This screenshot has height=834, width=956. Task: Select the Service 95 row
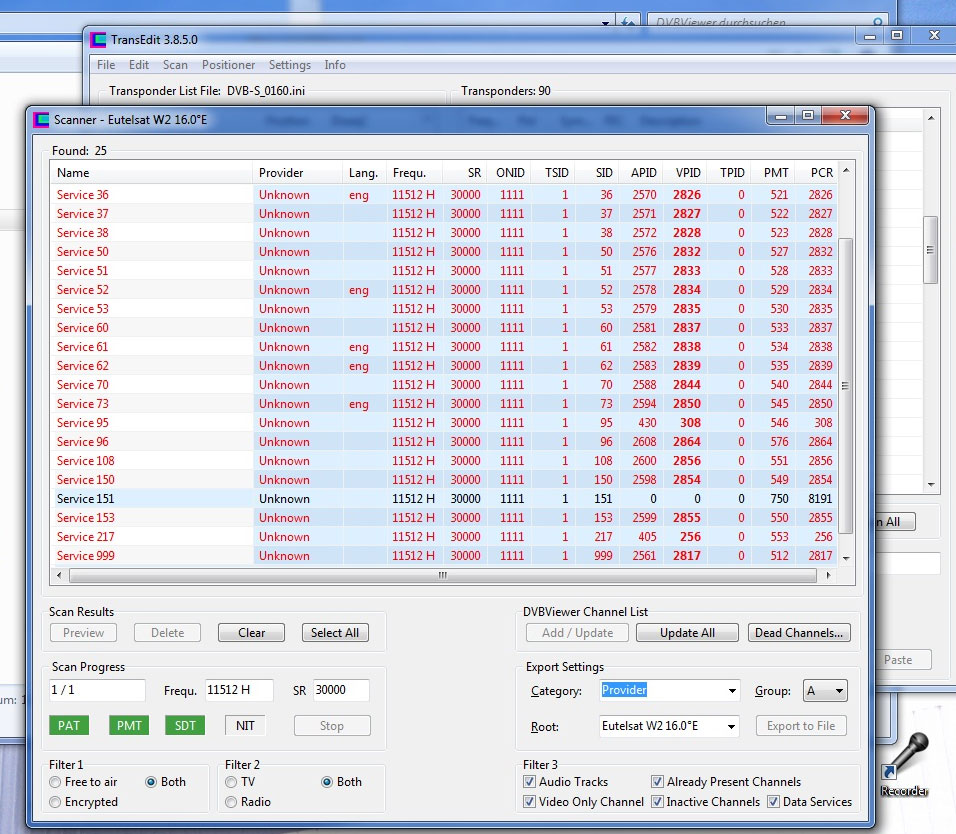444,422
